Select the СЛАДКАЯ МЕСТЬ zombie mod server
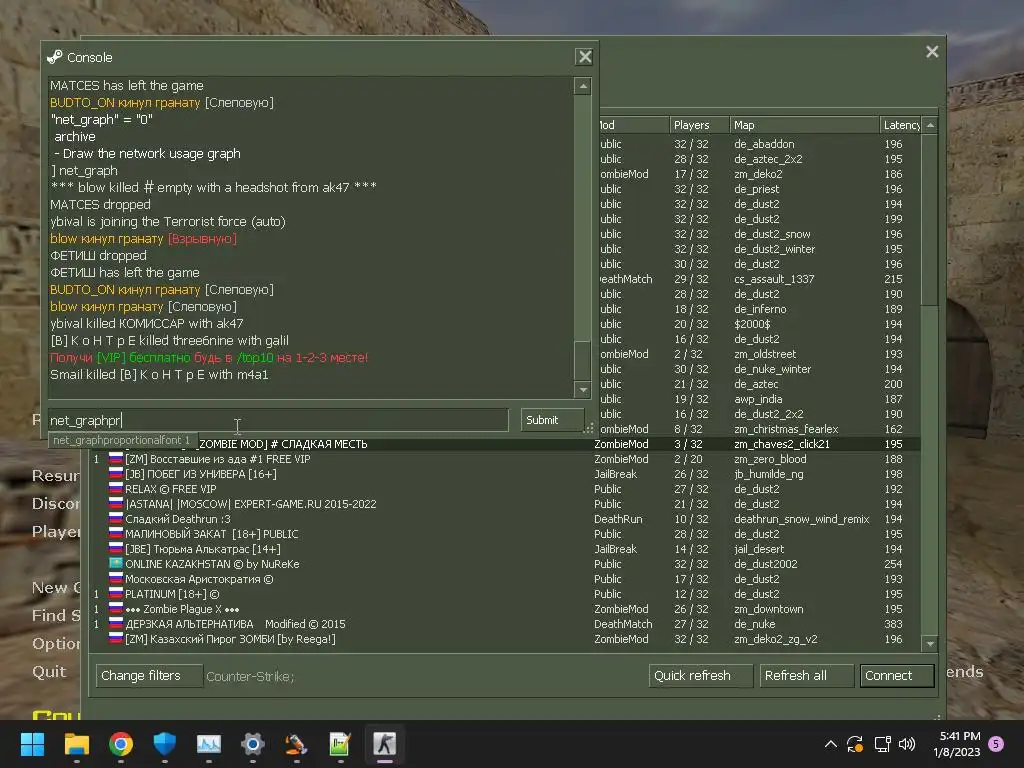The width and height of the screenshot is (1024, 768). point(506,444)
